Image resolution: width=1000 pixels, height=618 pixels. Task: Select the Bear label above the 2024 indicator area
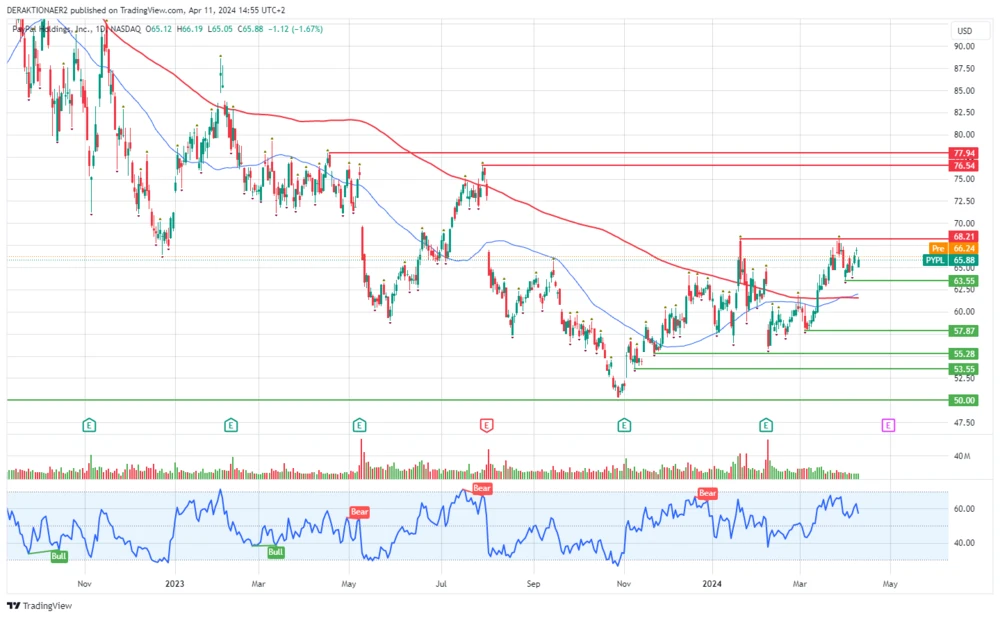click(706, 493)
